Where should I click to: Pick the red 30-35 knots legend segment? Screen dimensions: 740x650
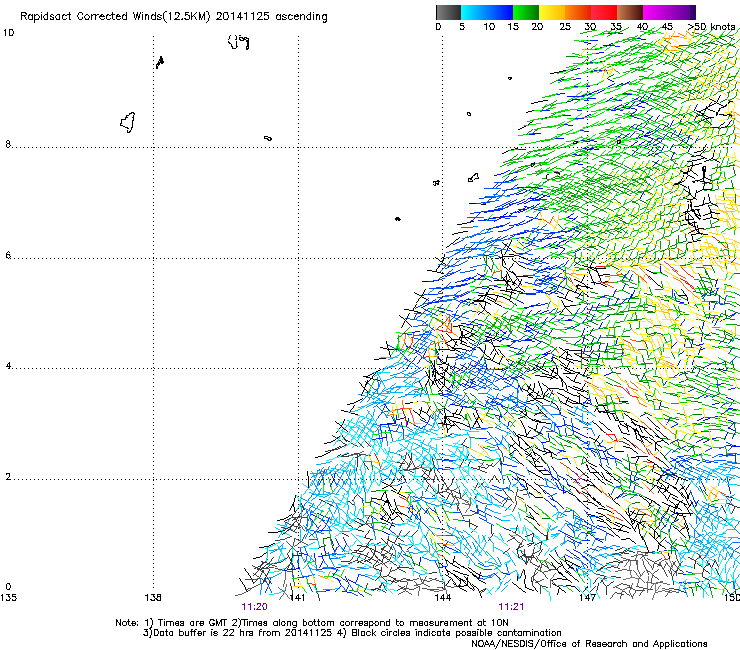(x=604, y=12)
